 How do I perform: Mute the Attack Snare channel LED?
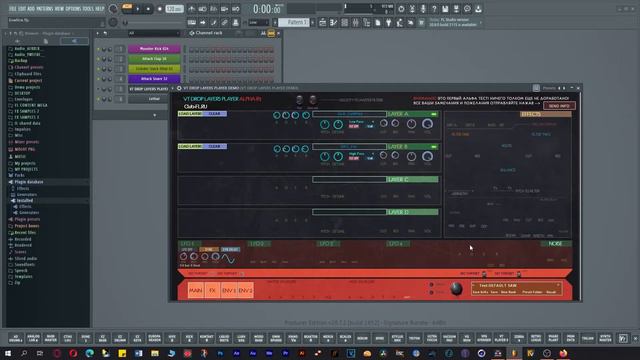click(98, 79)
